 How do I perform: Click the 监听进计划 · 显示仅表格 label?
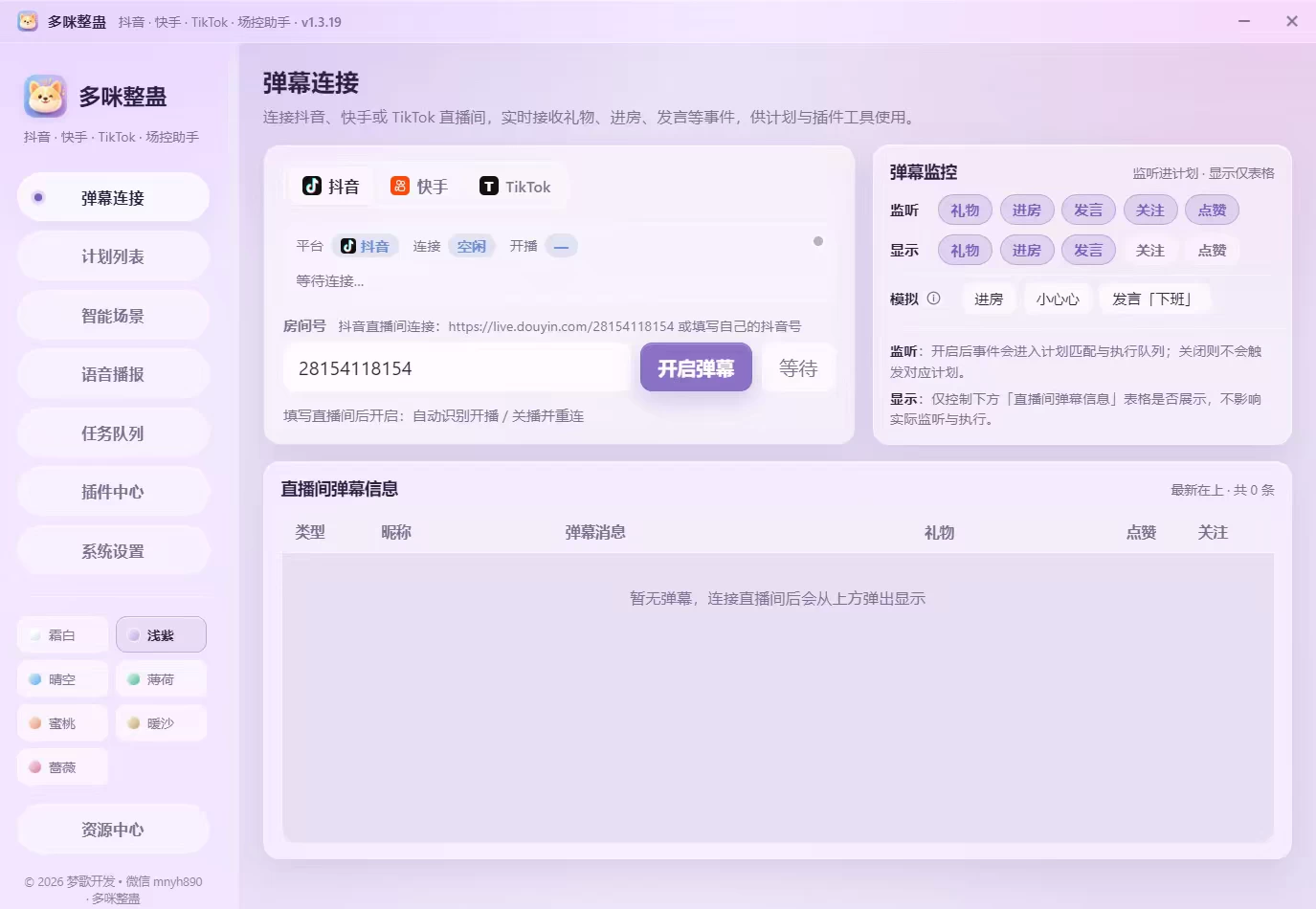pyautogui.click(x=1203, y=173)
